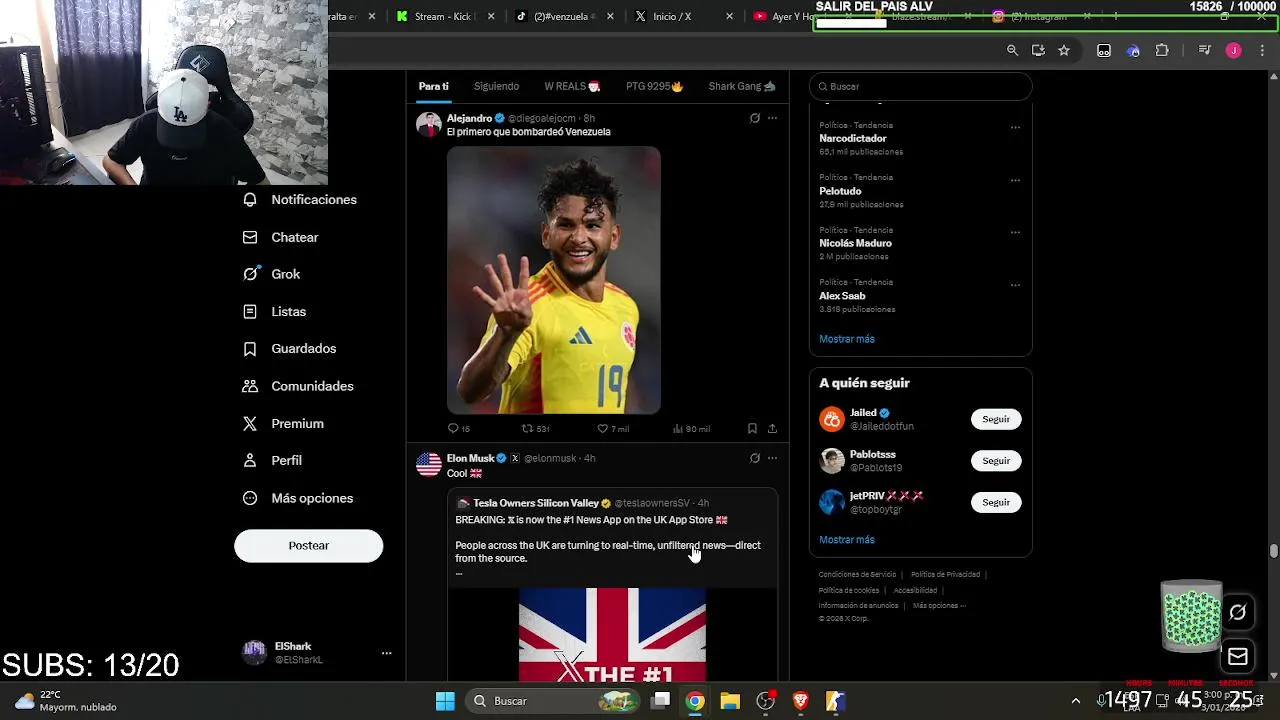Image resolution: width=1280 pixels, height=720 pixels.
Task: Go to Listas in sidebar
Action: pyautogui.click(x=275, y=312)
